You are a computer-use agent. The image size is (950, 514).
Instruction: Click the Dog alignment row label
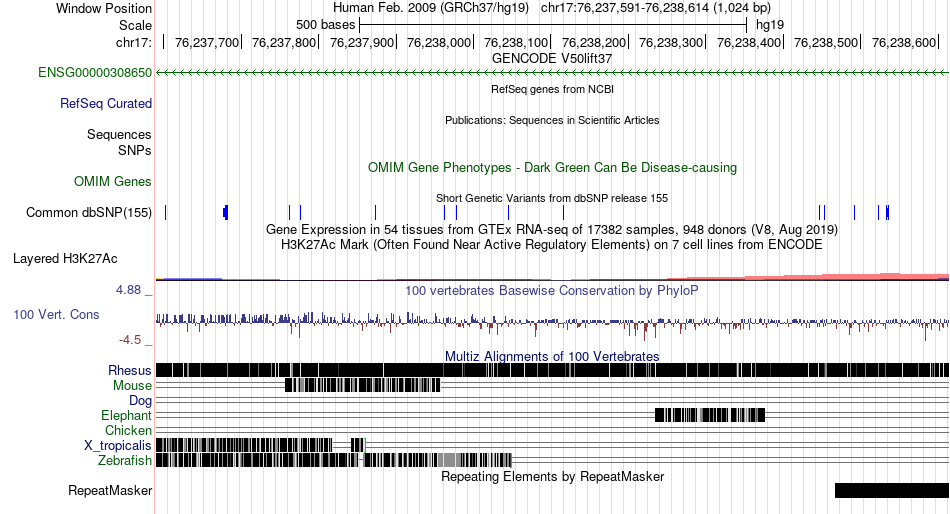pyautogui.click(x=141, y=401)
